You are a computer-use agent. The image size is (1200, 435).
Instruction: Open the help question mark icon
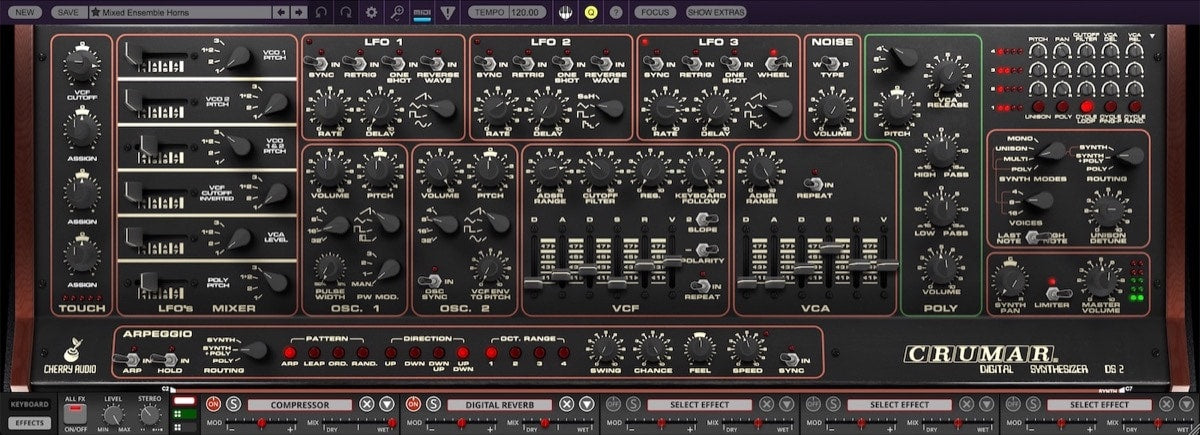click(x=615, y=12)
